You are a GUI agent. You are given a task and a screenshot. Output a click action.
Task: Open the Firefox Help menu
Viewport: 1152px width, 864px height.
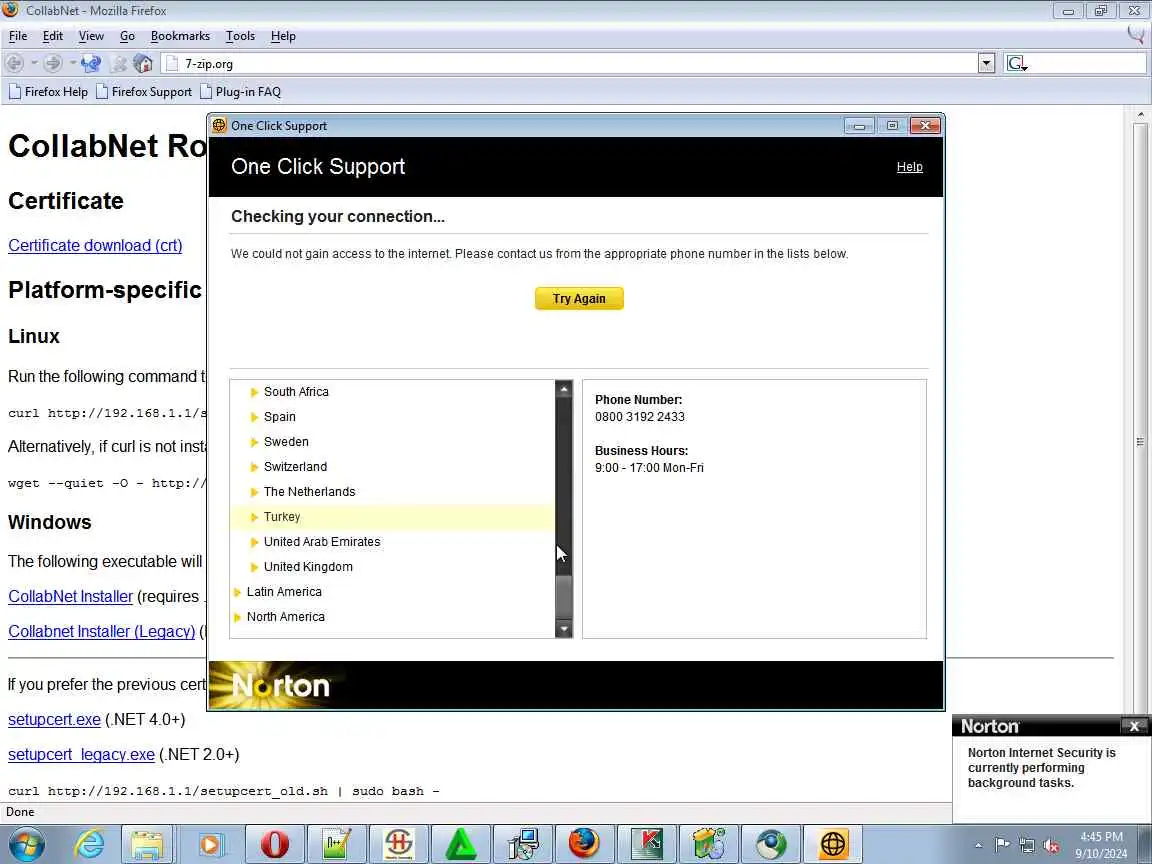[x=283, y=36]
